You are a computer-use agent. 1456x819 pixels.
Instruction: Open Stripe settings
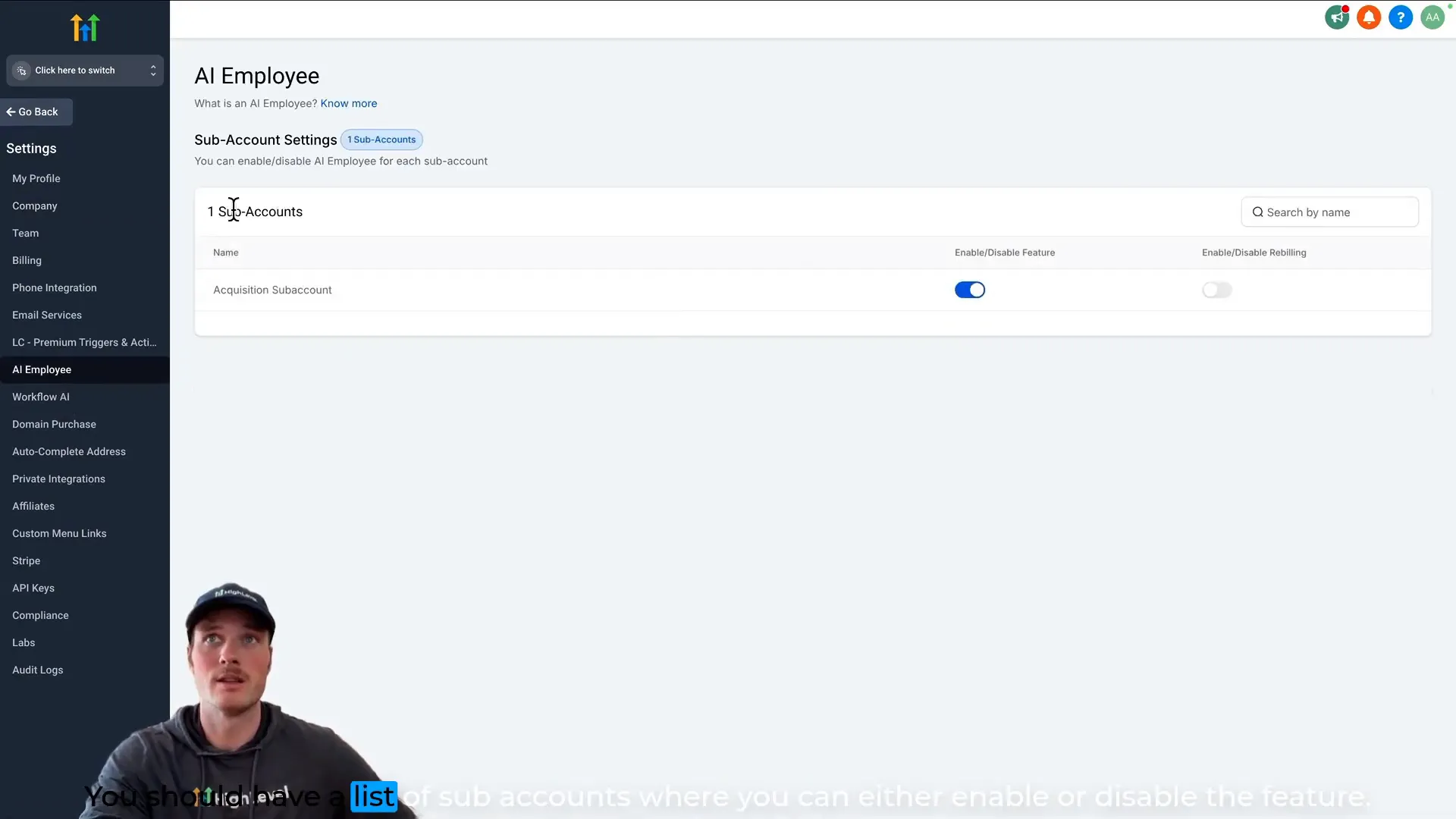pyautogui.click(x=27, y=560)
